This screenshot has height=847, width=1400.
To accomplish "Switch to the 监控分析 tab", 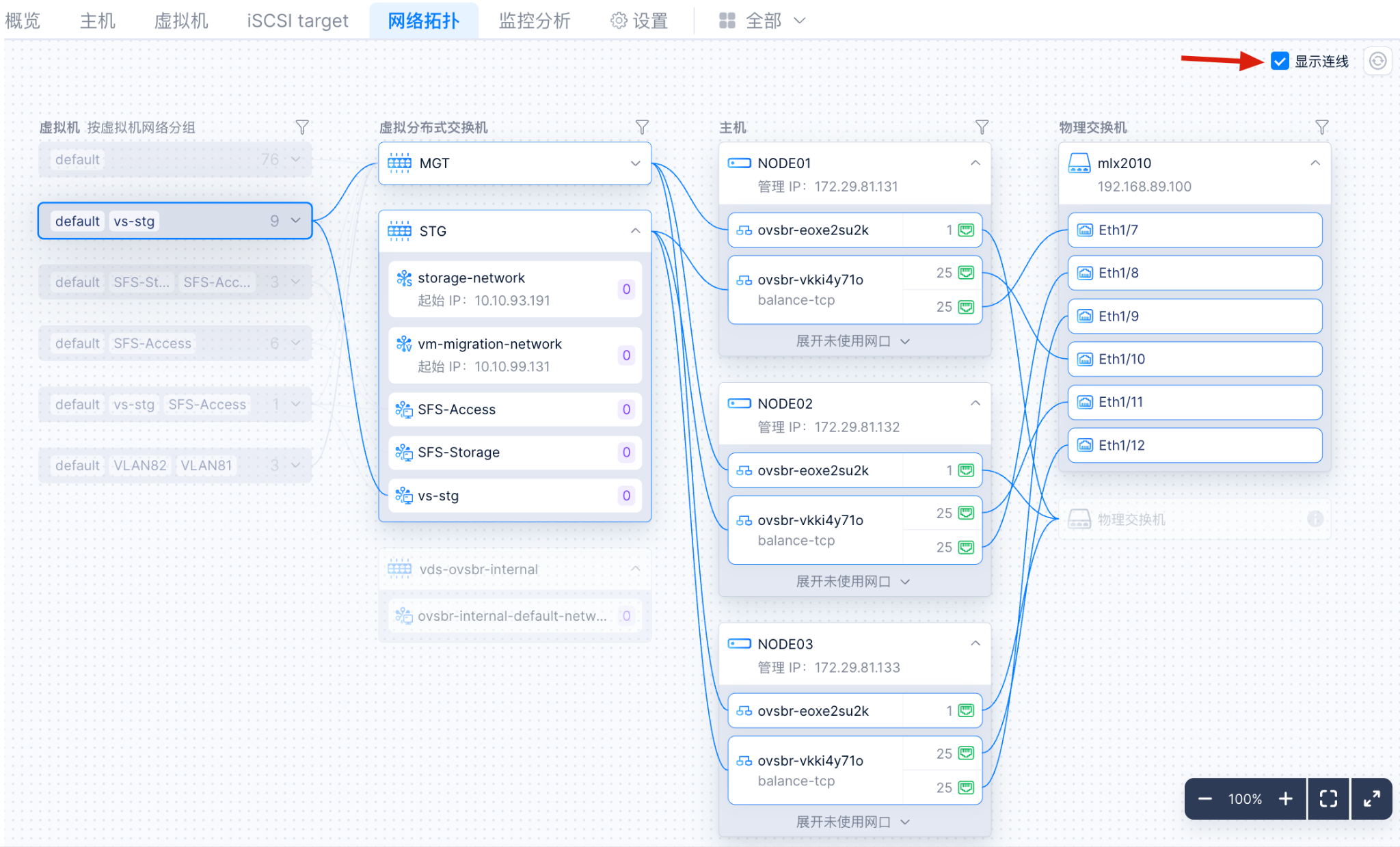I will pos(534,21).
